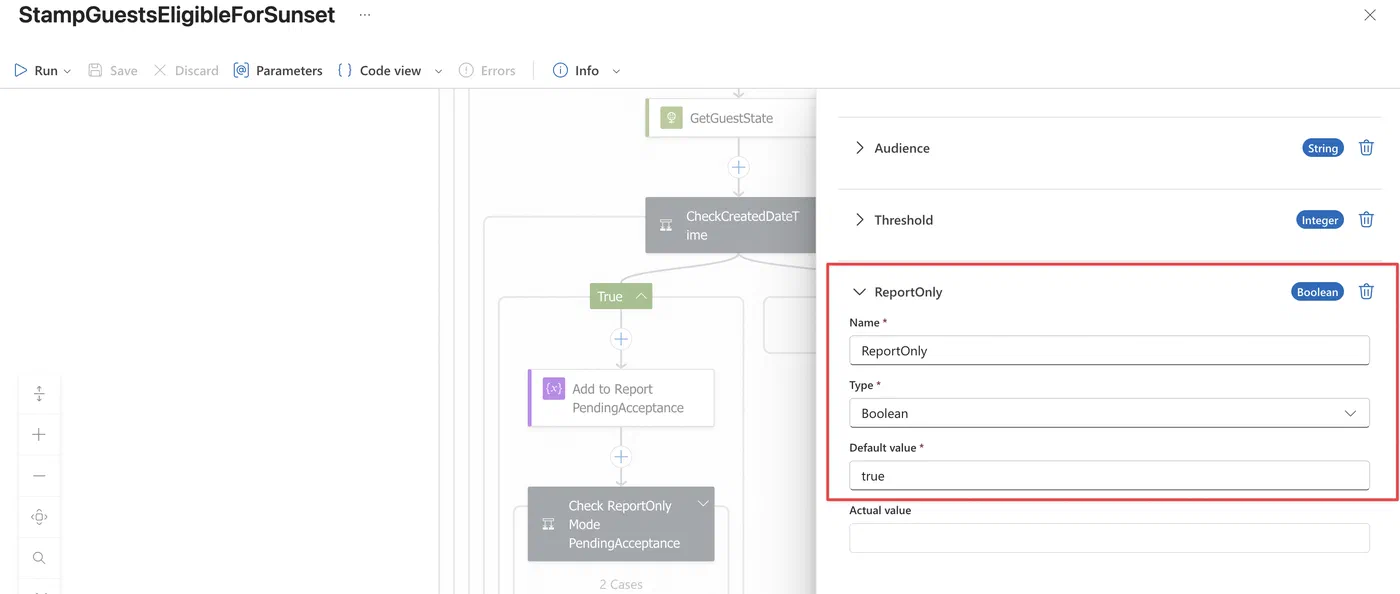Zoom in on the designer canvas
The width and height of the screenshot is (1400, 594).
pyautogui.click(x=39, y=435)
